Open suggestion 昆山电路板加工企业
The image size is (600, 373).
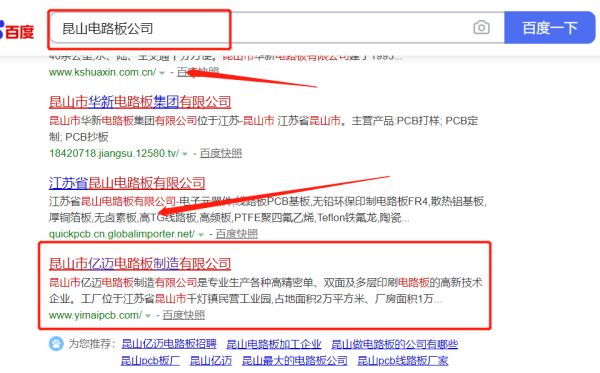click(x=274, y=344)
